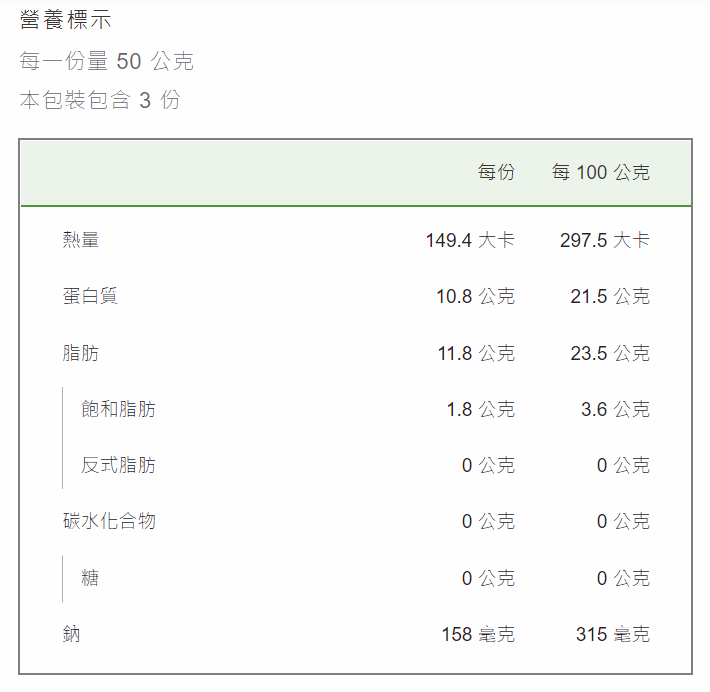Select 反式脂肪 per-100g 0 公克 value

(623, 465)
